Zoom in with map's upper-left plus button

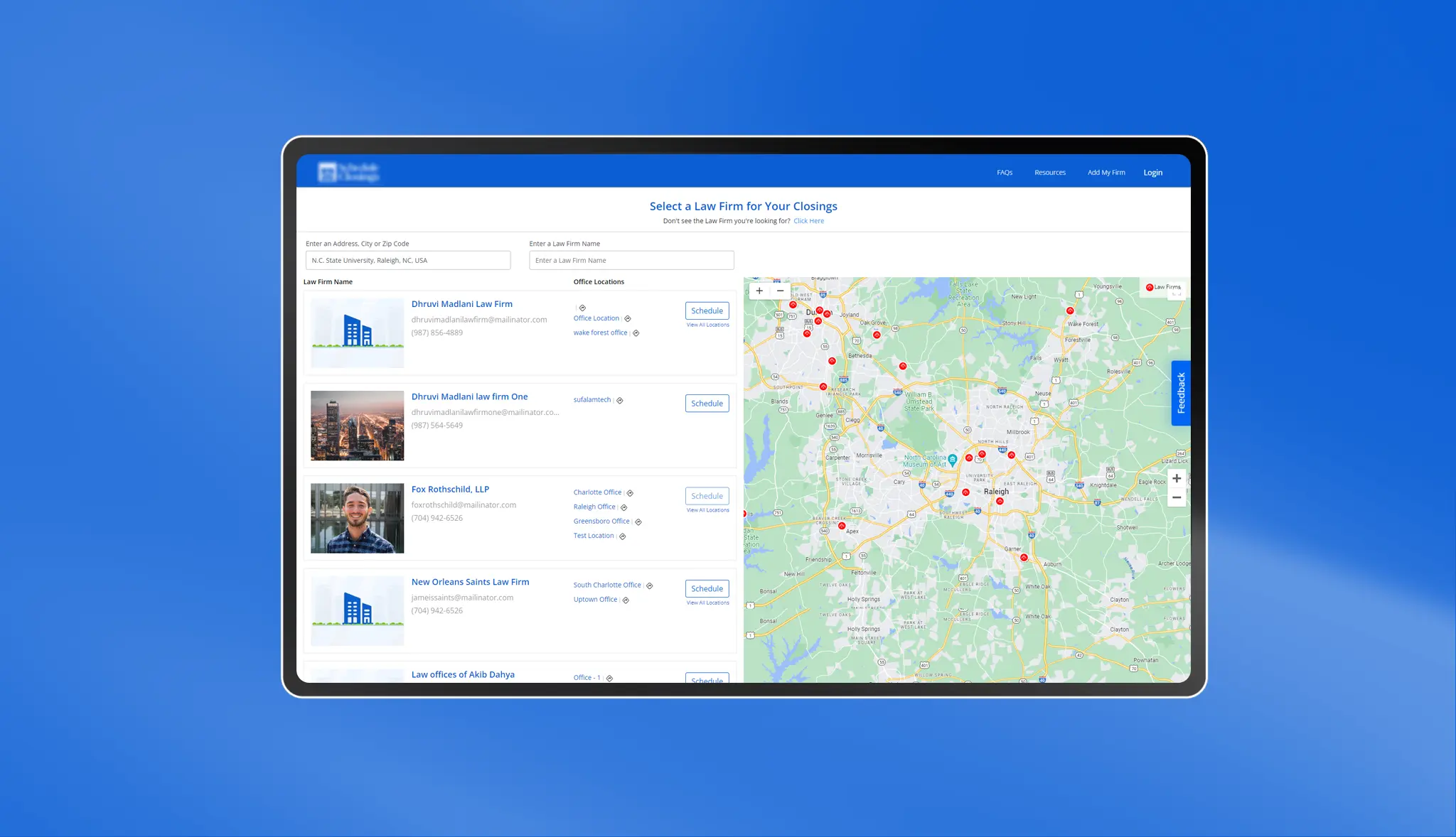[759, 291]
